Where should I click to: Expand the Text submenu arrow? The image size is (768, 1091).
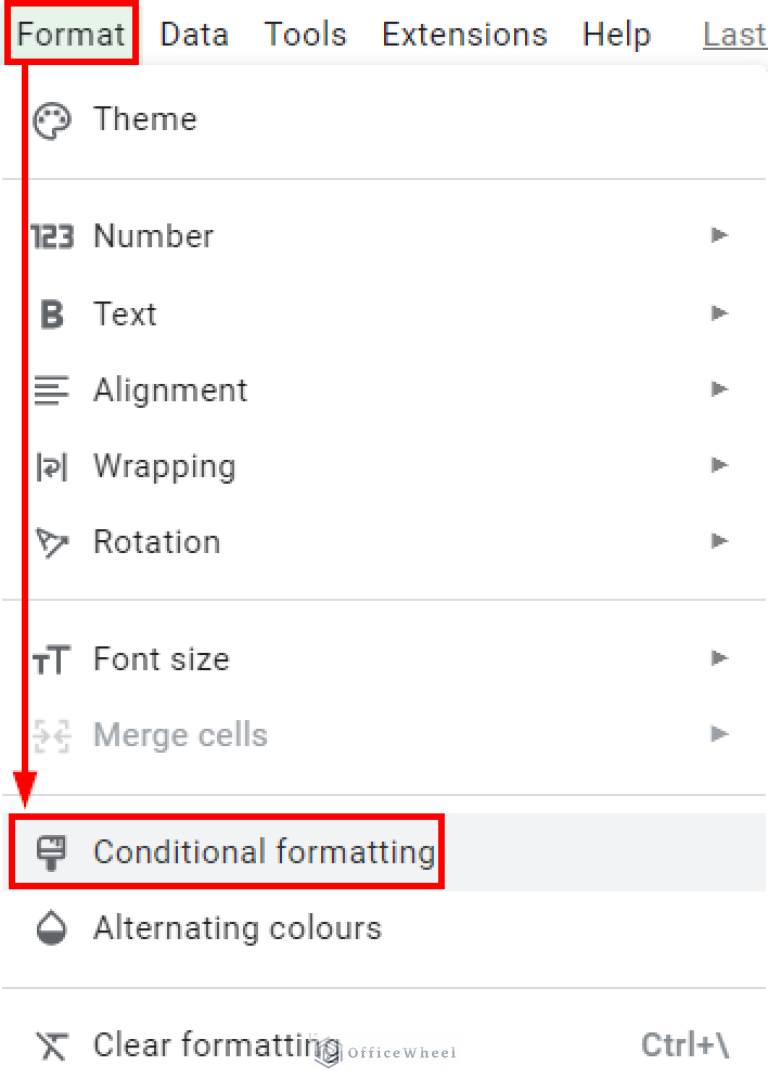719,313
